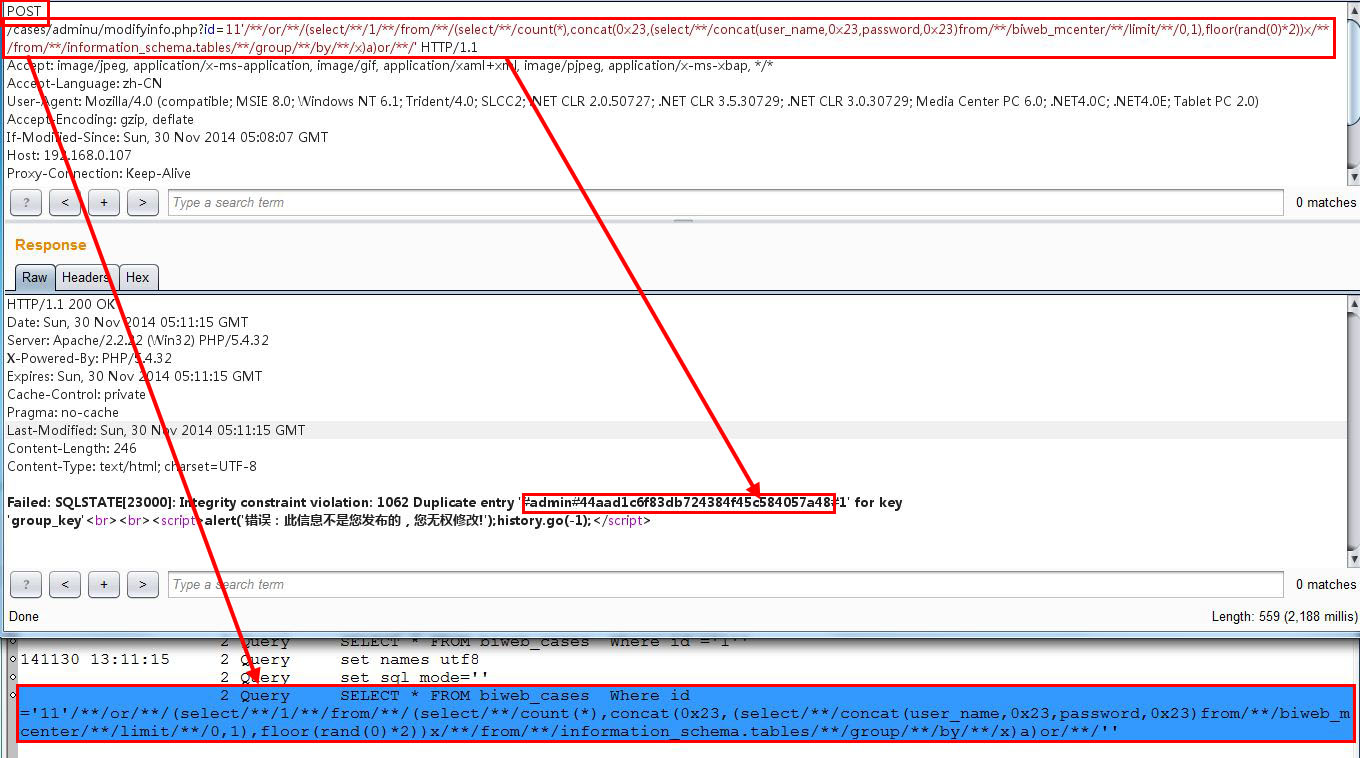Click the response pane scrollbar down arrow
This screenshot has width=1360, height=758.
(x=1353, y=559)
